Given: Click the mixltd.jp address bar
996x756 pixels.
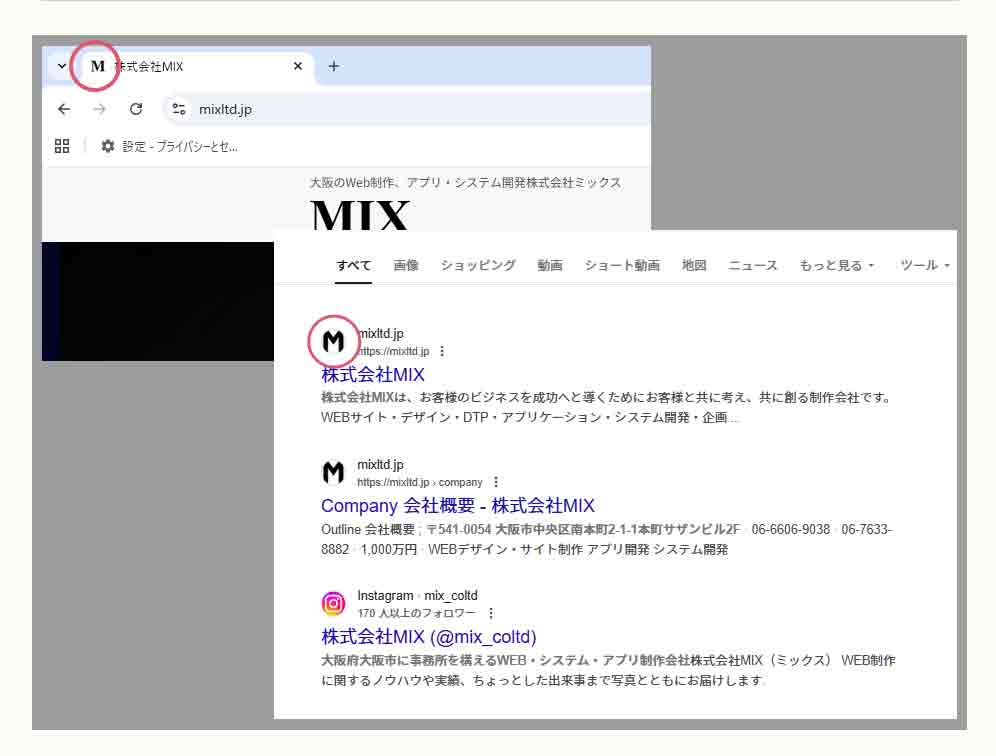Looking at the screenshot, I should tap(400, 109).
